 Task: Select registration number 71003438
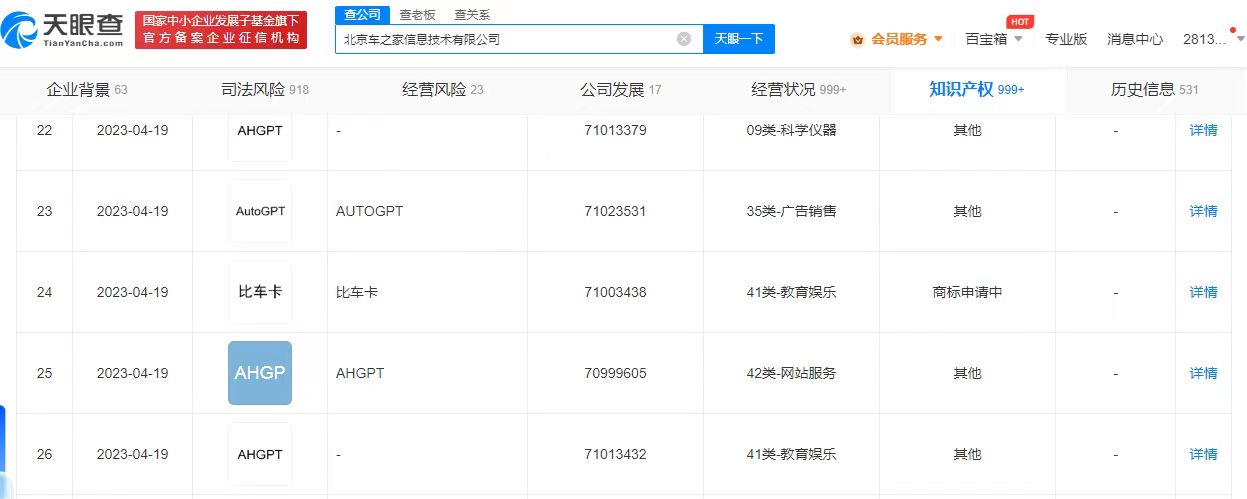[615, 292]
